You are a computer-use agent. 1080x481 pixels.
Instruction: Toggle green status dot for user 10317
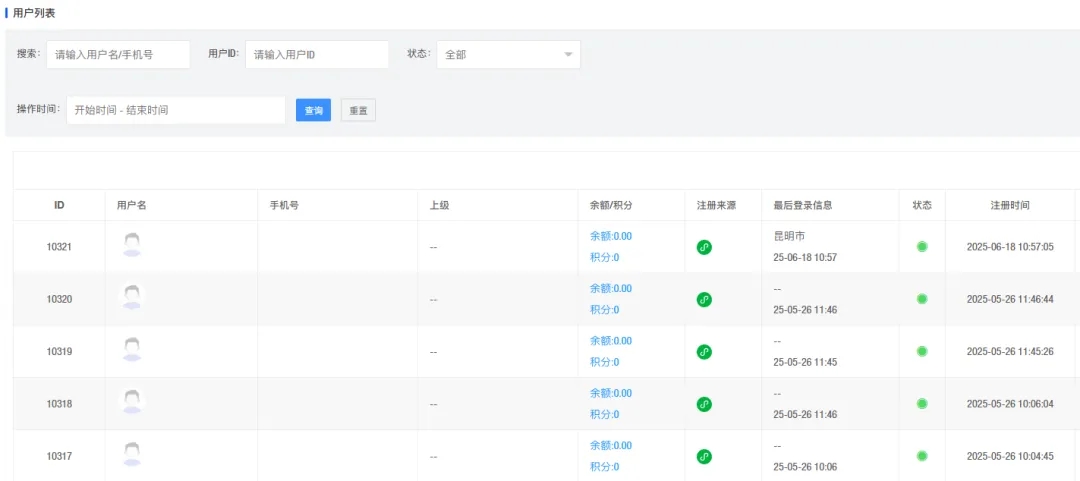tap(922, 456)
